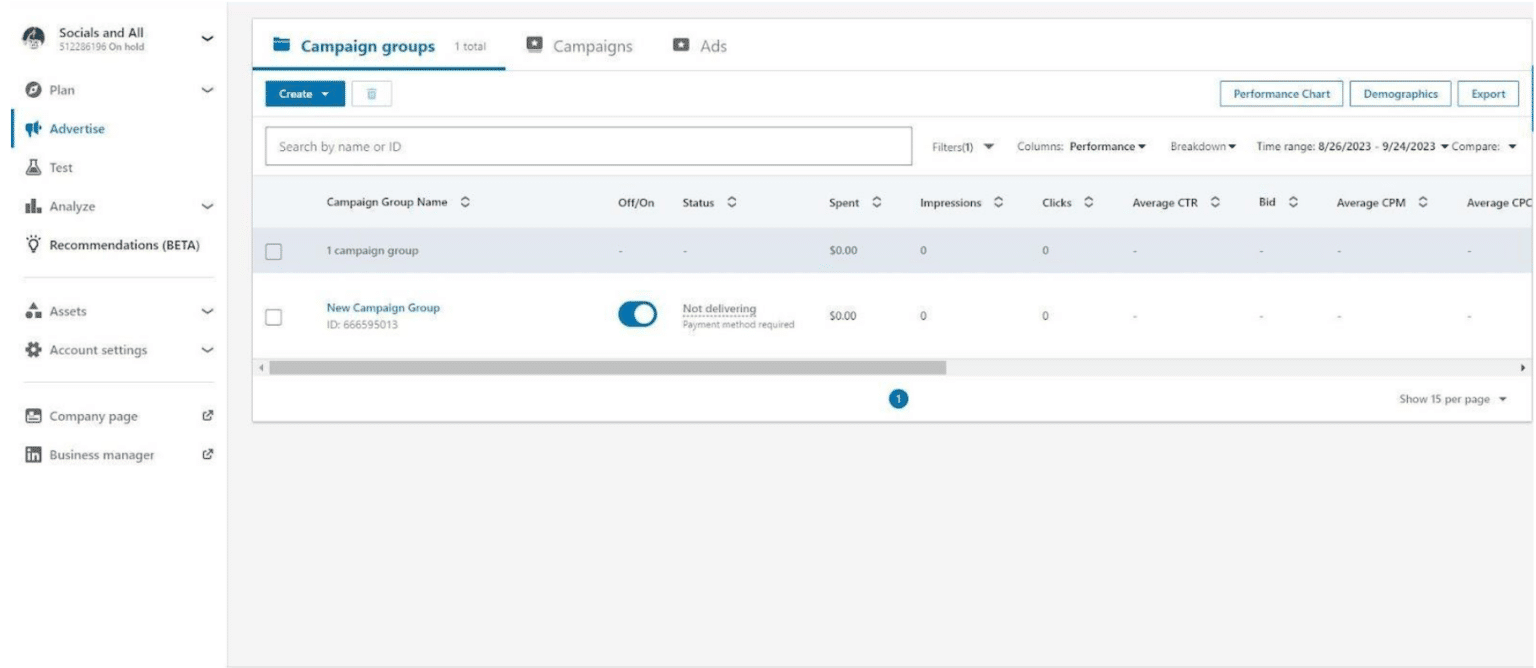This screenshot has height=668, width=1536.
Task: Open the Test flask section
Action: [33, 168]
